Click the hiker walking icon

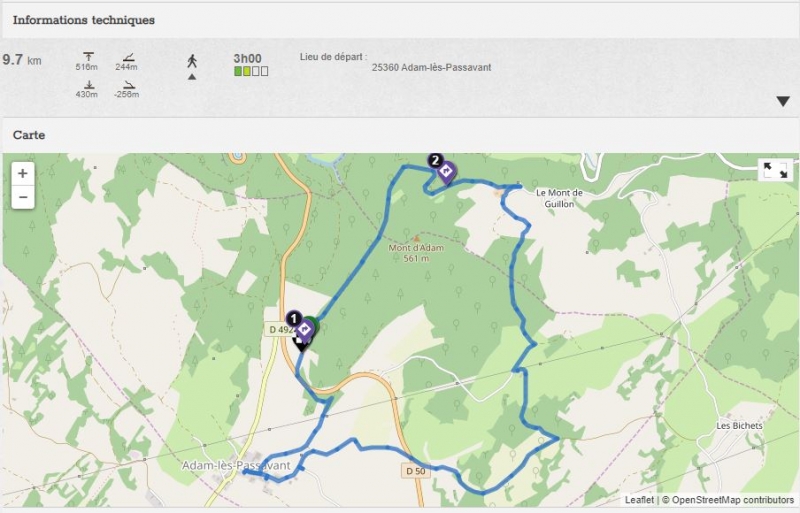192,61
